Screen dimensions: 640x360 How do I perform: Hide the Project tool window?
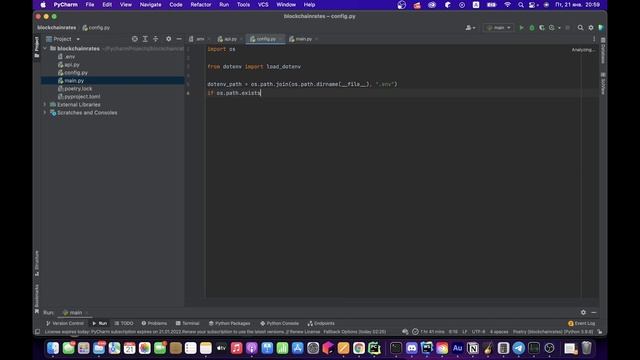[x=179, y=39]
